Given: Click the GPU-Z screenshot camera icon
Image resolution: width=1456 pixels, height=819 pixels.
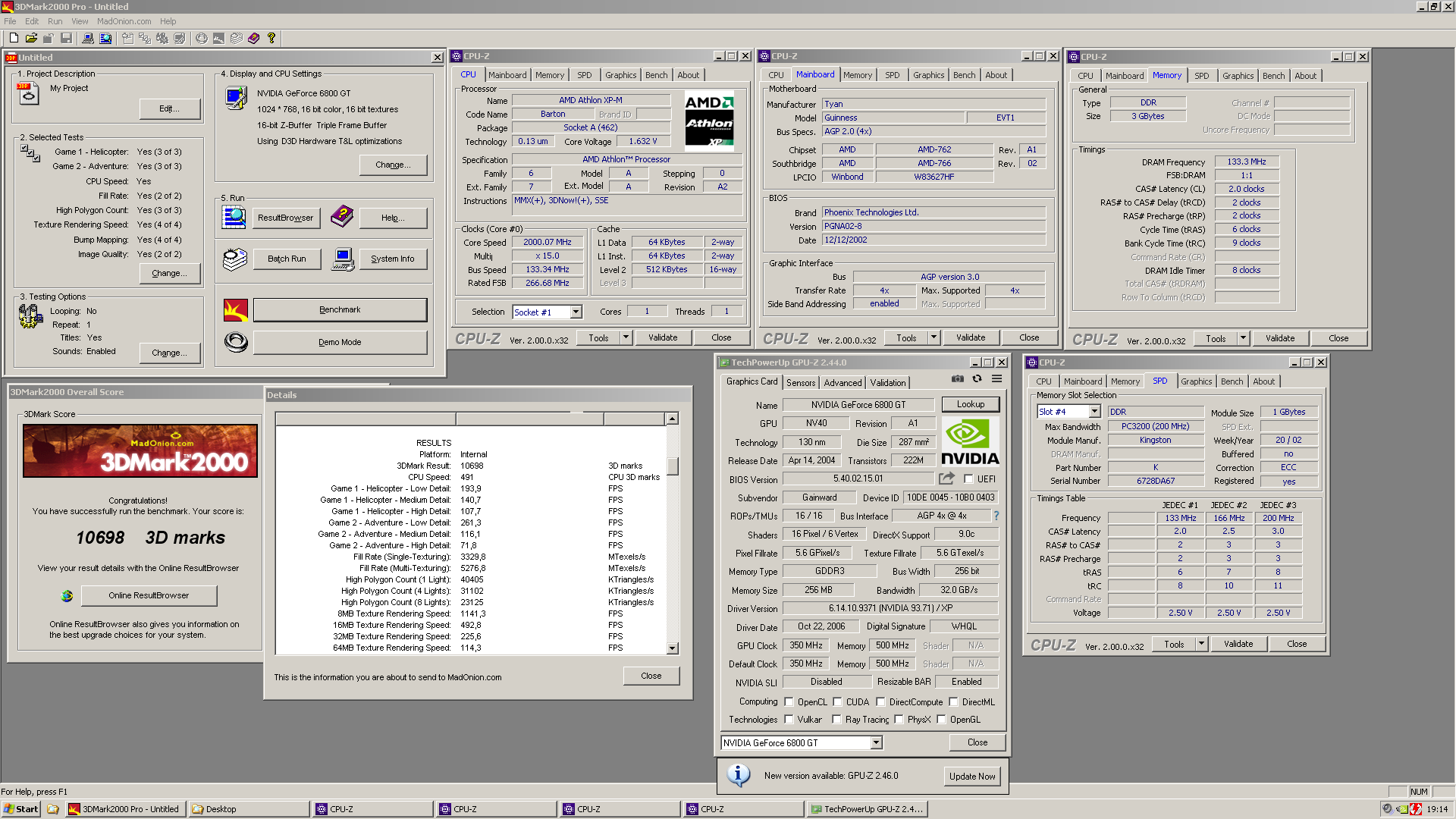Looking at the screenshot, I should click(x=958, y=378).
